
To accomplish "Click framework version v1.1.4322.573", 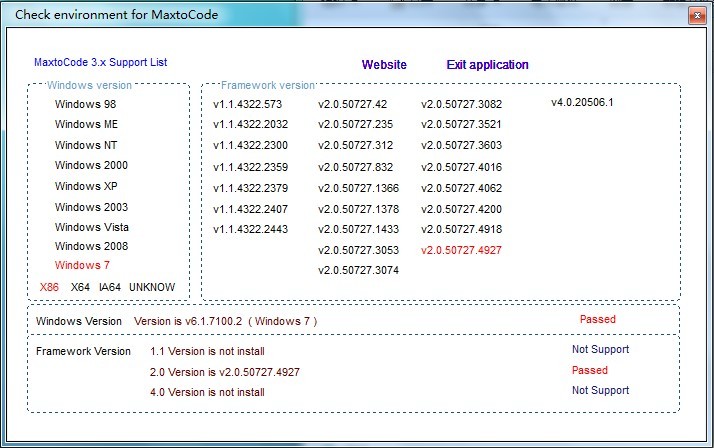I will tap(248, 104).
